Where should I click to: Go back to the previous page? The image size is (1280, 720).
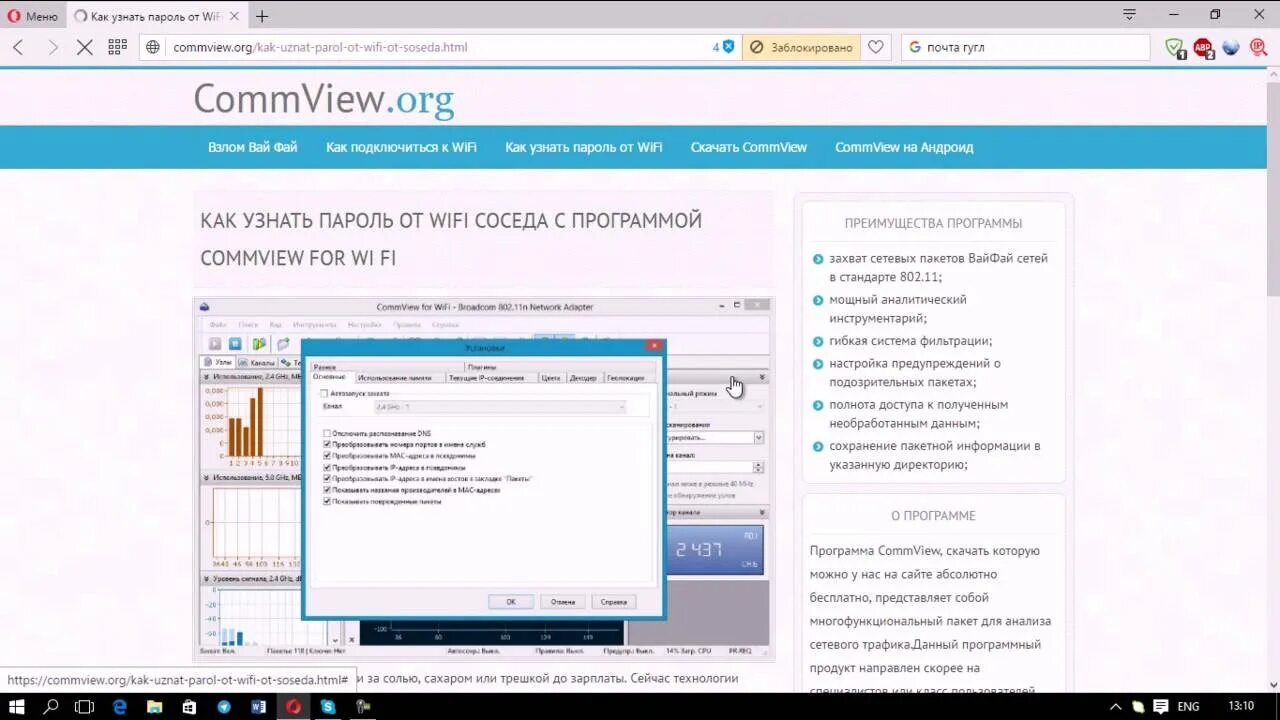point(18,47)
